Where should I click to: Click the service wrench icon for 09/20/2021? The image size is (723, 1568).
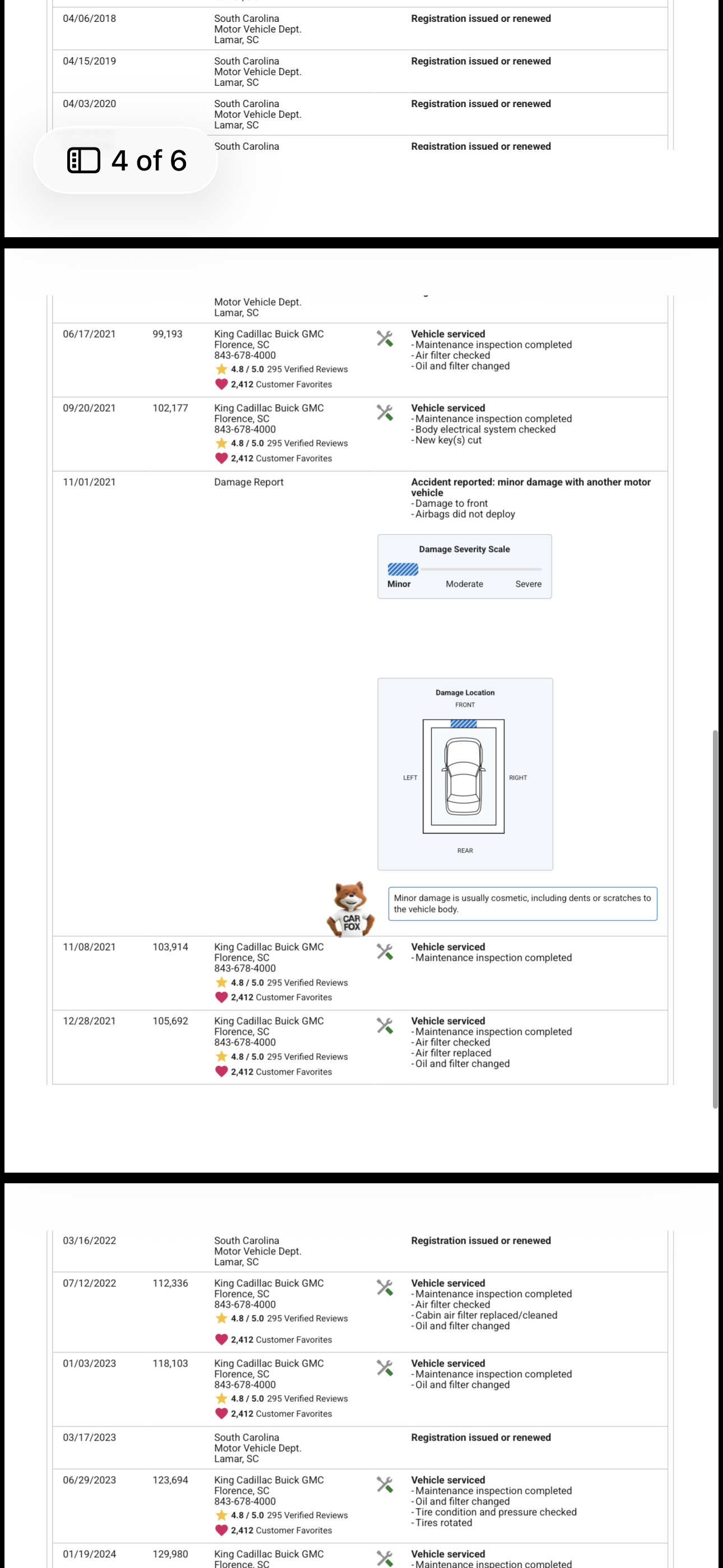(384, 413)
